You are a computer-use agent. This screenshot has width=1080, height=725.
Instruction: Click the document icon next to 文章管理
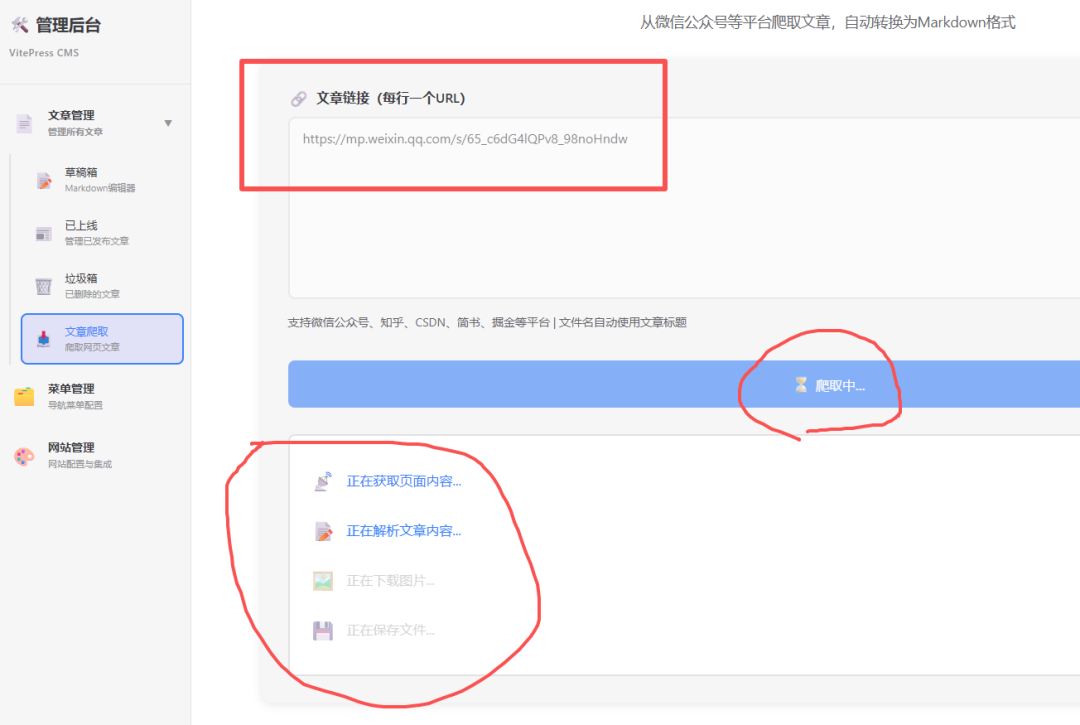(24, 123)
